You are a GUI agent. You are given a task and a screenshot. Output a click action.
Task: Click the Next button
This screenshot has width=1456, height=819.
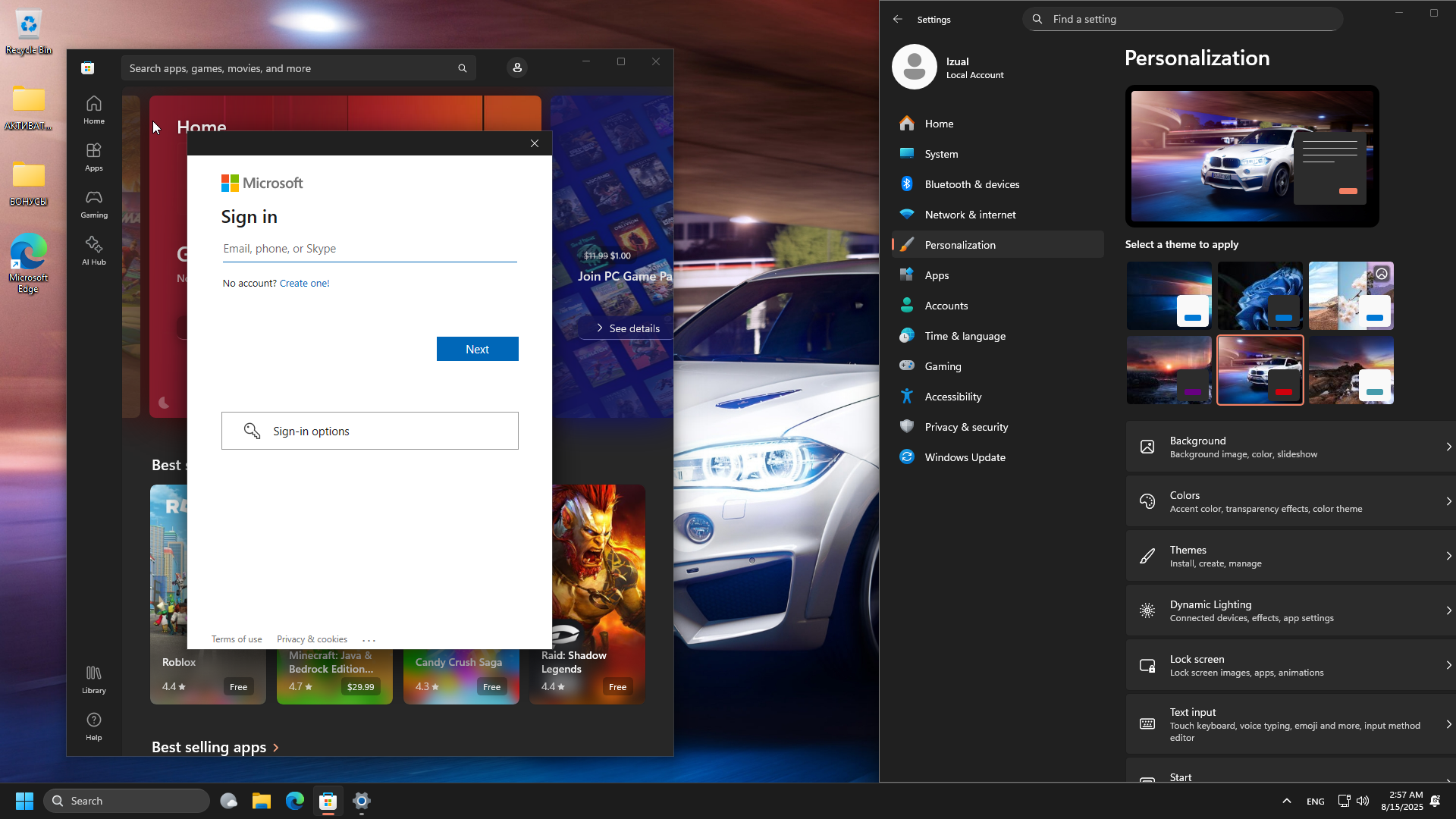click(477, 349)
